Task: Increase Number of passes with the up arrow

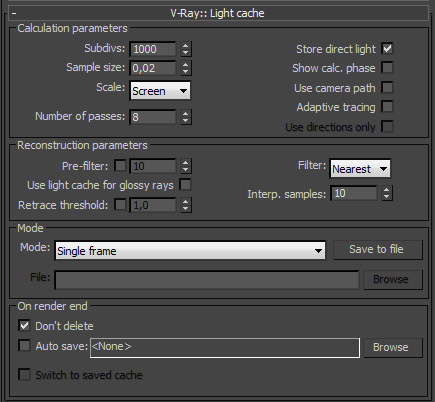Action: 186,113
